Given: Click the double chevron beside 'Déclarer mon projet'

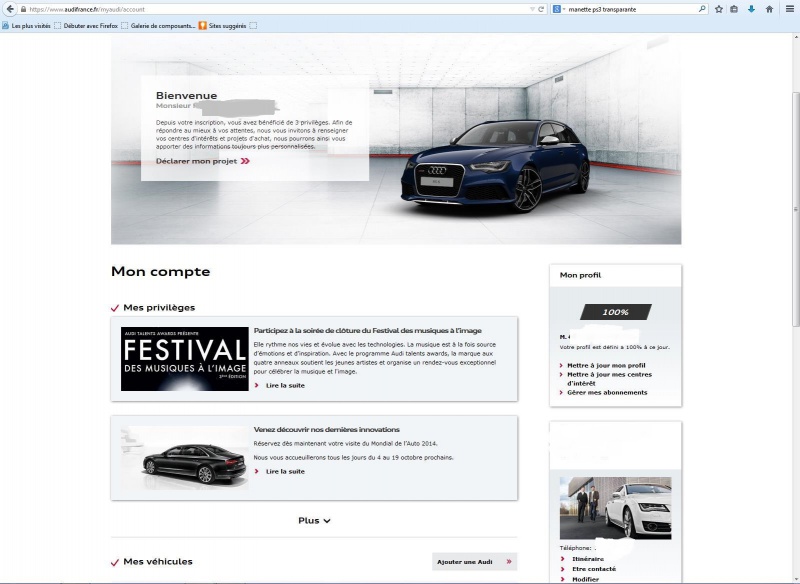Looking at the screenshot, I should point(245,161).
